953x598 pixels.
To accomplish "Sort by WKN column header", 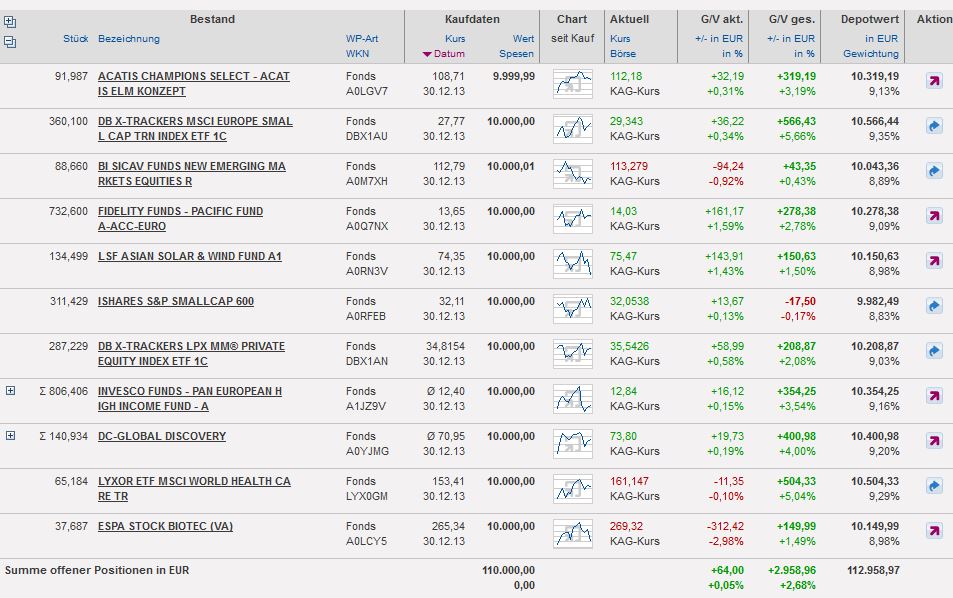I will (357, 53).
